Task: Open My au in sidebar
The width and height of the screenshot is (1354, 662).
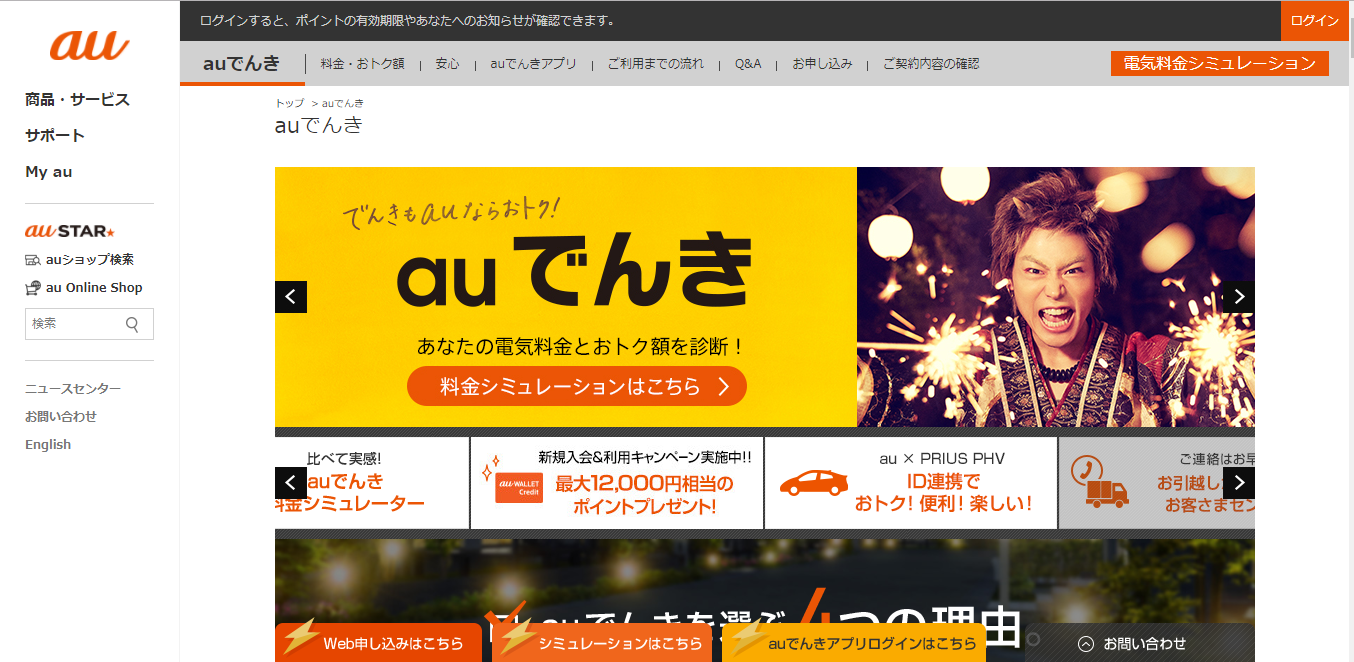Action: tap(49, 172)
